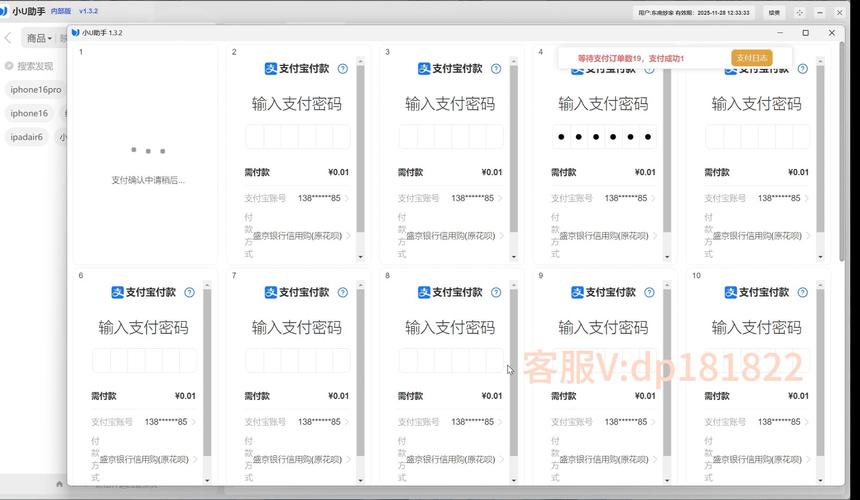
Task: Click account 138******85 in panel 9
Action: click(x=626, y=422)
